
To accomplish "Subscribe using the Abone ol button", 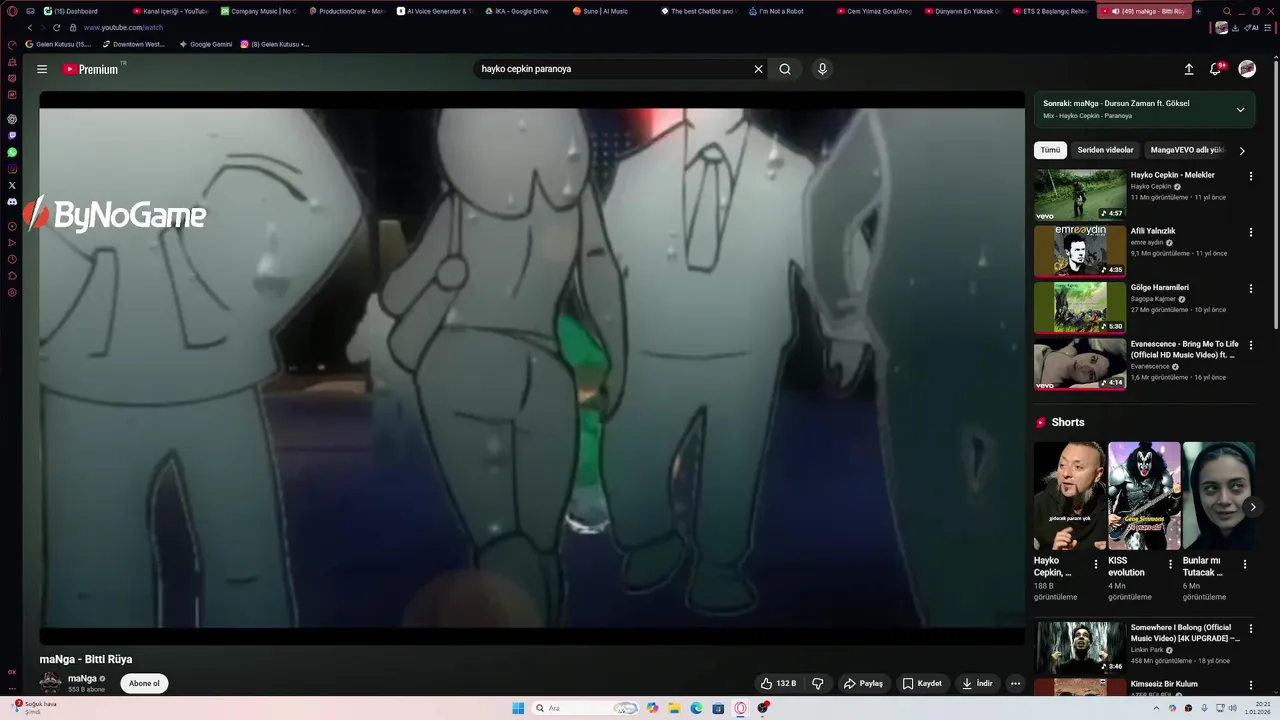I will 144,683.
